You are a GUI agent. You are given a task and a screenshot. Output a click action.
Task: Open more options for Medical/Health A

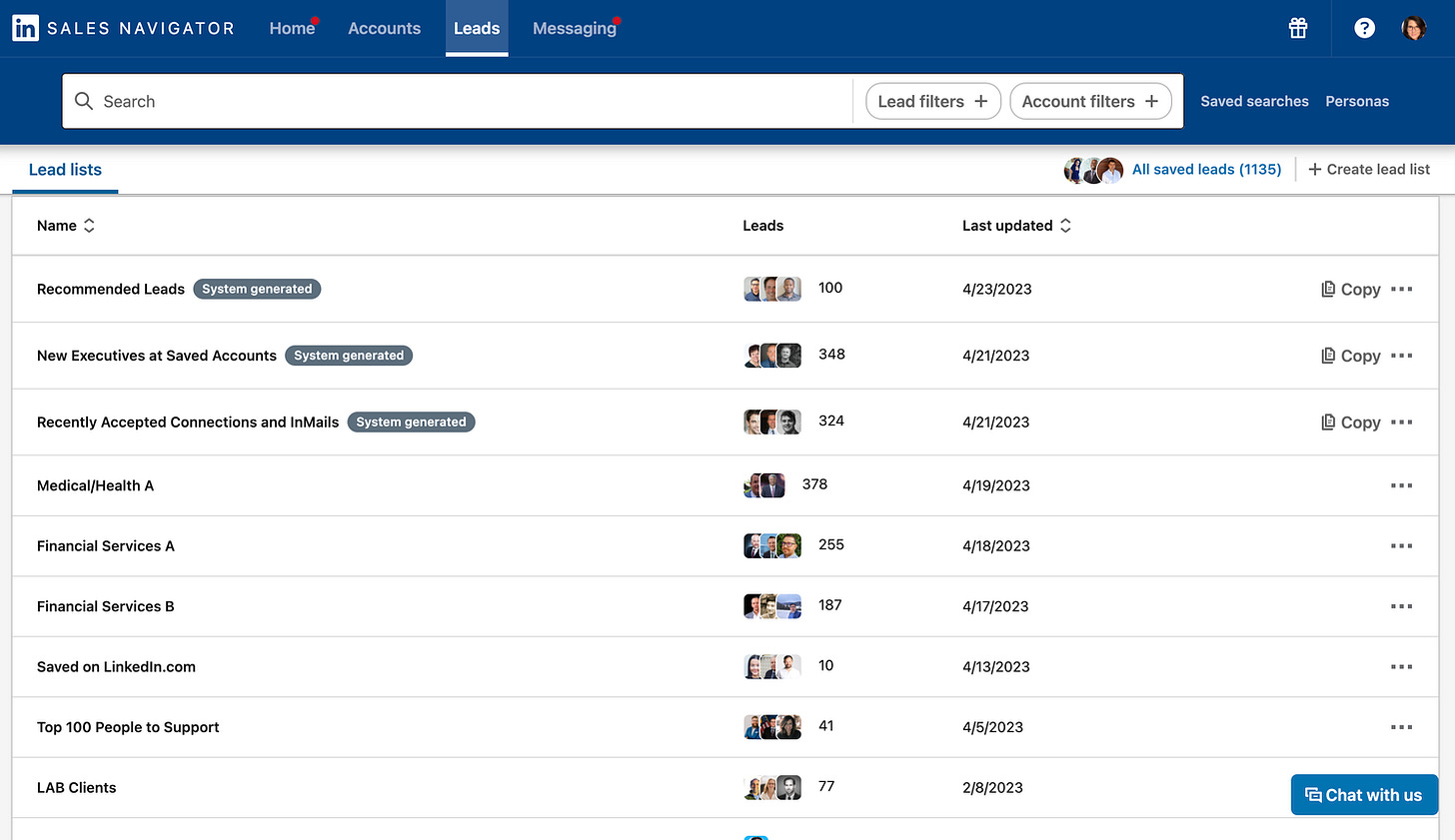click(x=1402, y=485)
